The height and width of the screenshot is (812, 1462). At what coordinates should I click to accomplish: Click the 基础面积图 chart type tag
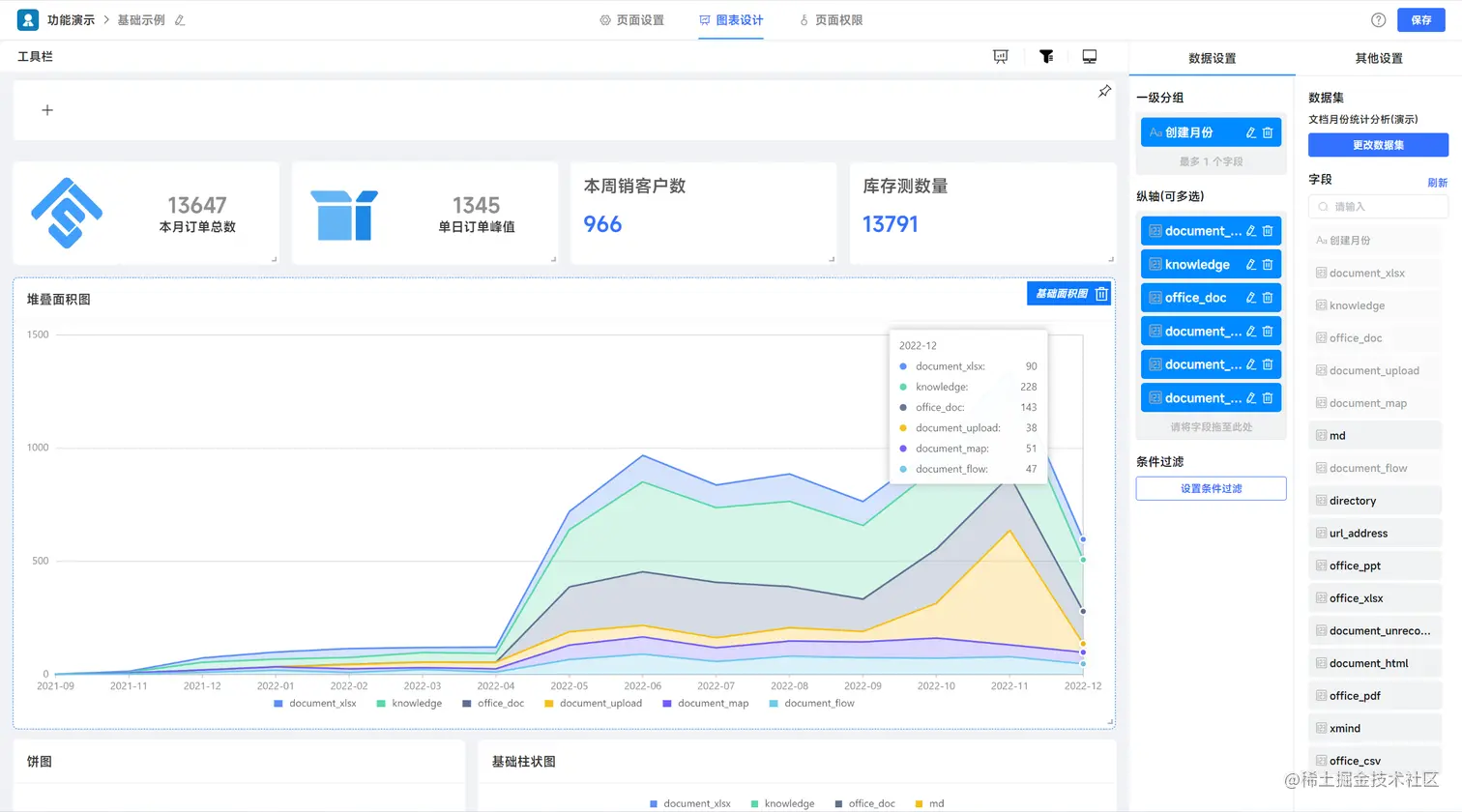[x=1061, y=294]
